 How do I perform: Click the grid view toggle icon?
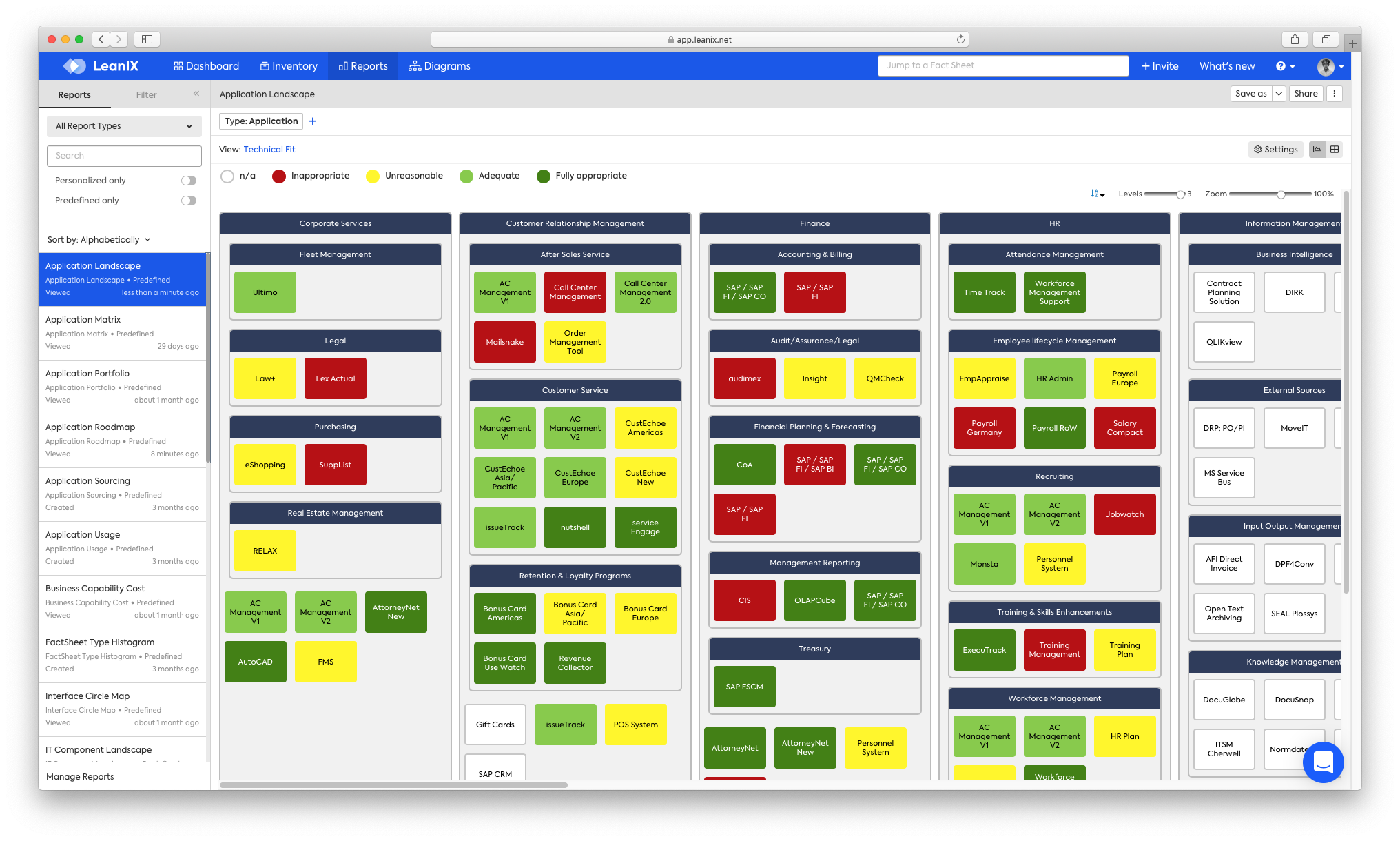coord(1335,148)
